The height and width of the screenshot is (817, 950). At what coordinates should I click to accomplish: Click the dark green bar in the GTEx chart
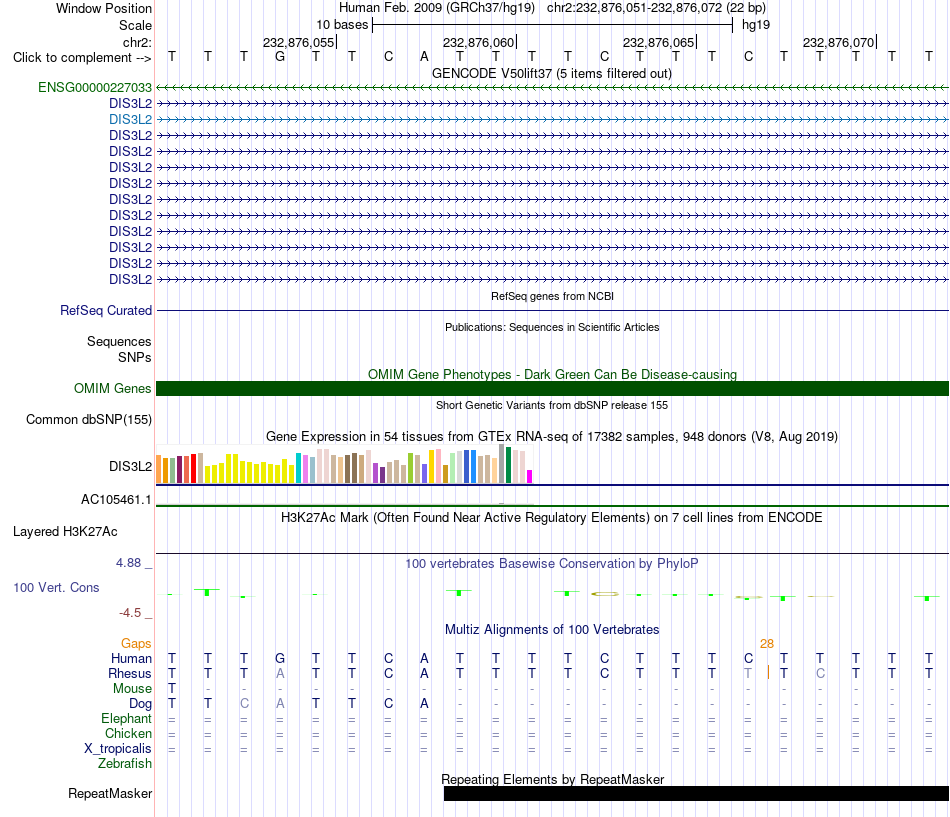point(508,465)
